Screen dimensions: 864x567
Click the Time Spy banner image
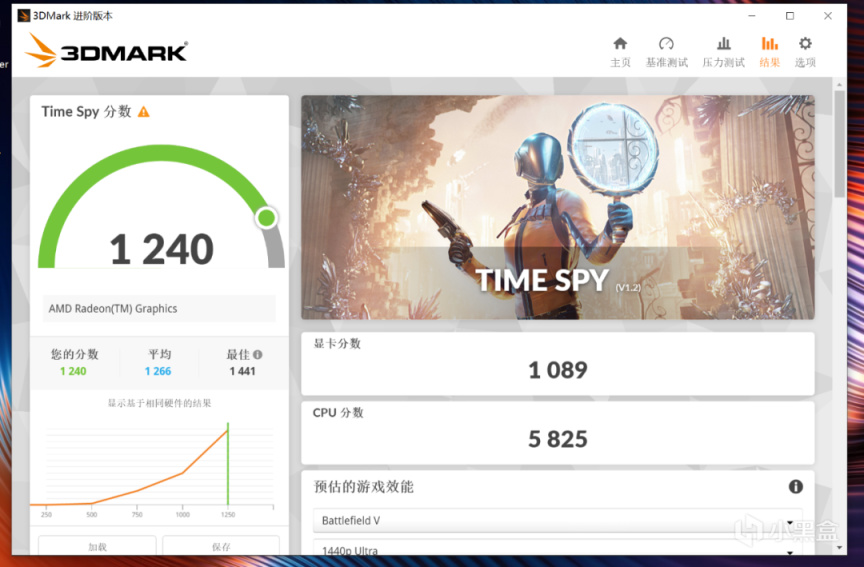[557, 207]
